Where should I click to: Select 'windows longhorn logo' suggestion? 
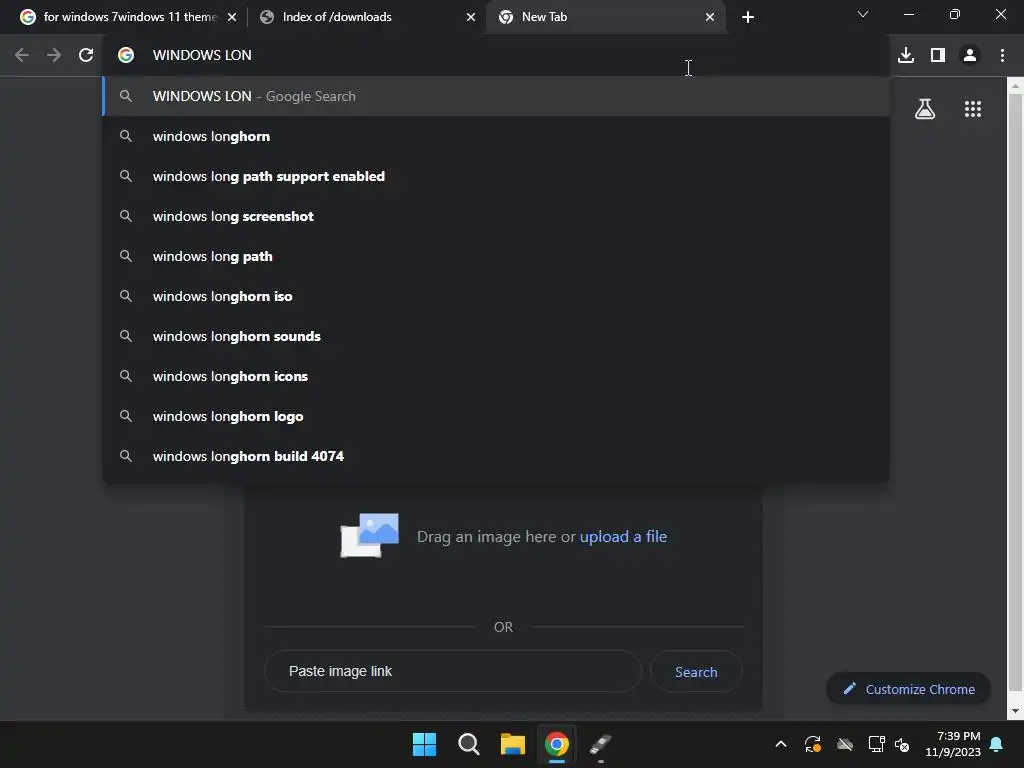496,416
